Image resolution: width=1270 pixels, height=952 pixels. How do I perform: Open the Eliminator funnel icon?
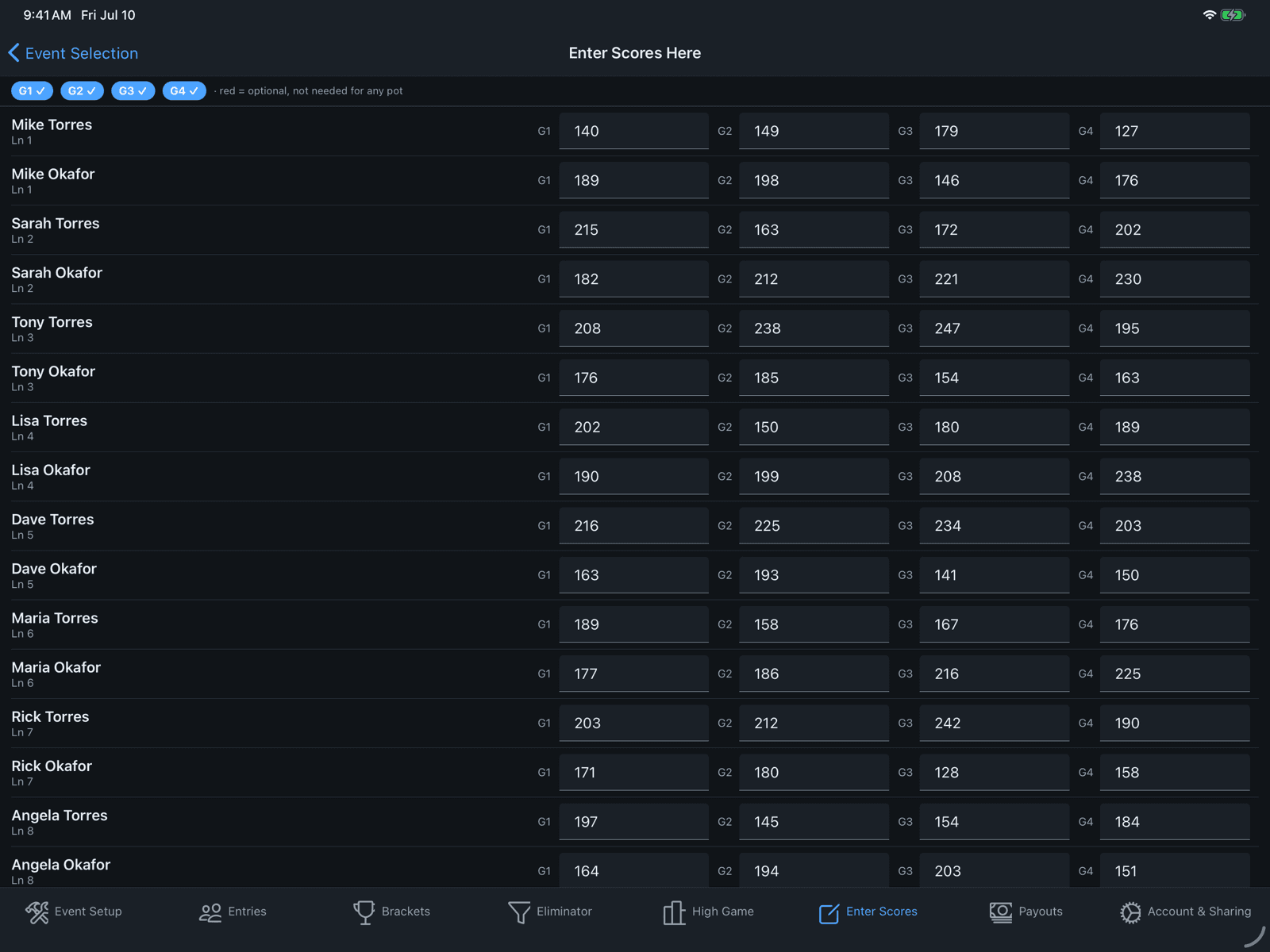(519, 912)
